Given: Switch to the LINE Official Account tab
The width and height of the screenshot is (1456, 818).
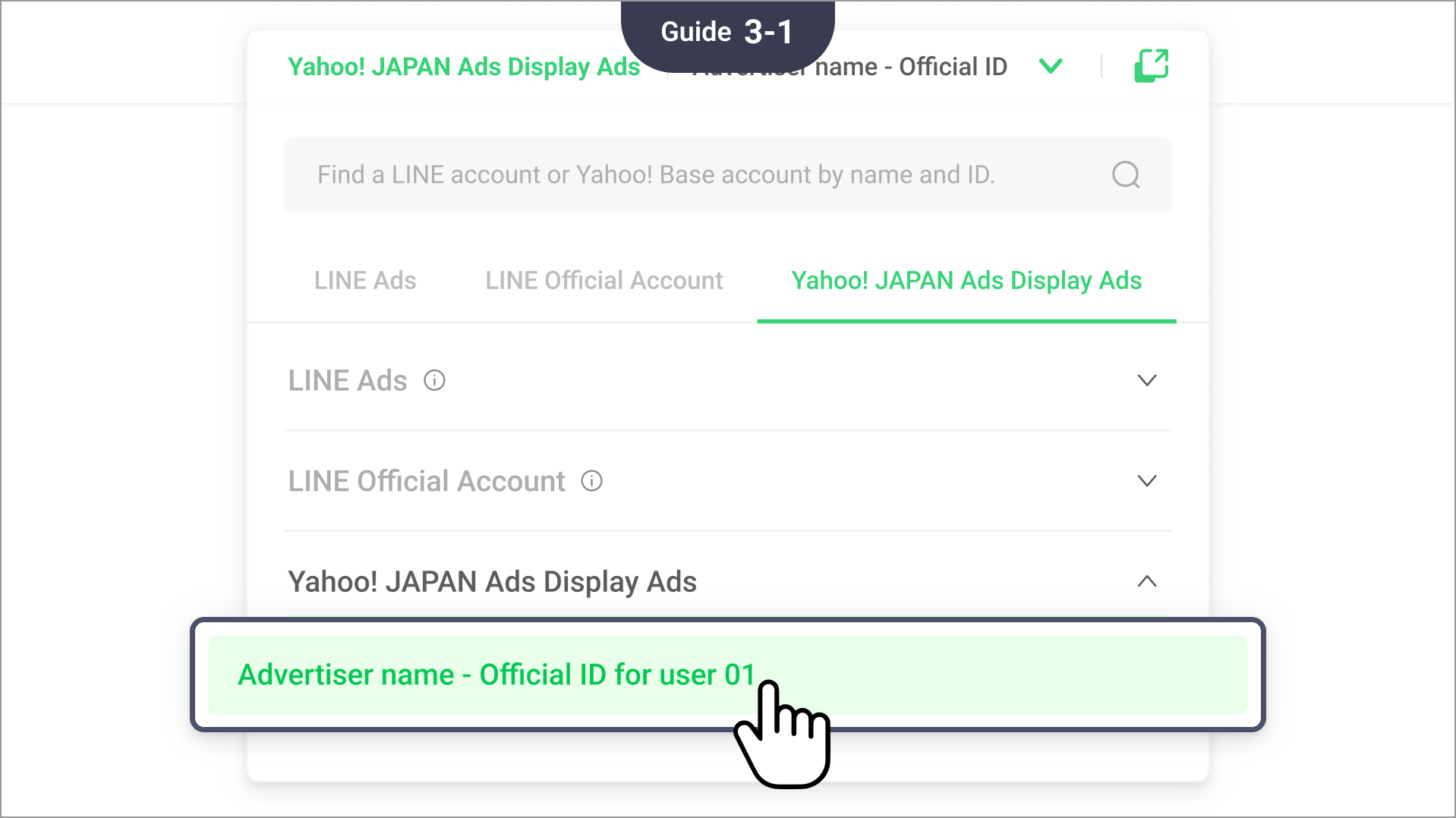Looking at the screenshot, I should coord(604,280).
